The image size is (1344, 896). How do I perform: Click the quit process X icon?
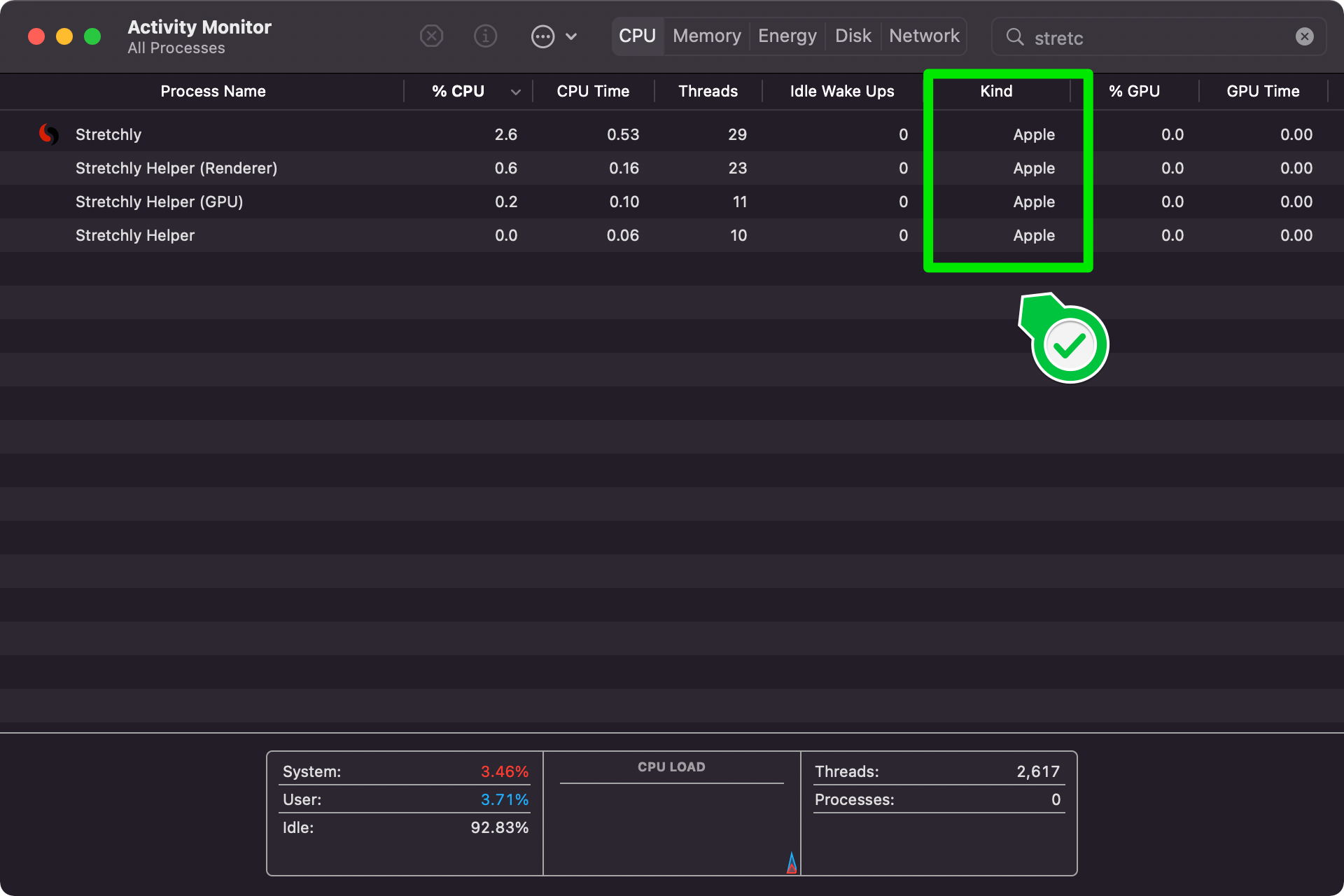(431, 36)
